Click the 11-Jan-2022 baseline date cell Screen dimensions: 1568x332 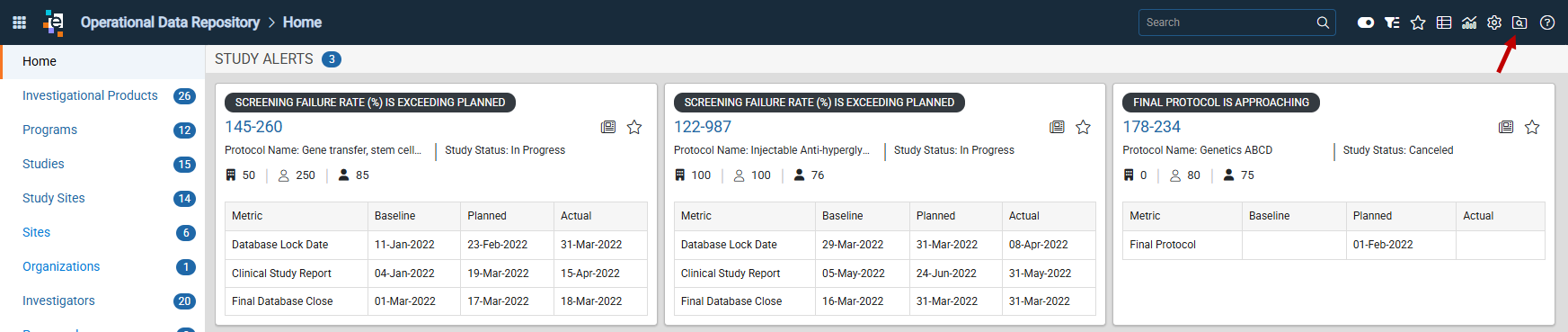tap(413, 245)
